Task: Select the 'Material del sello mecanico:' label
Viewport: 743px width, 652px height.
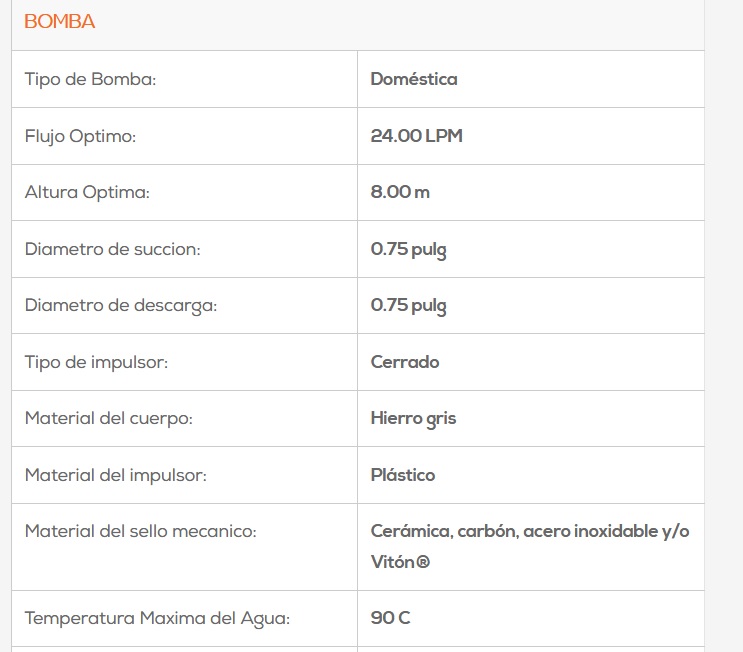Action: [x=140, y=531]
